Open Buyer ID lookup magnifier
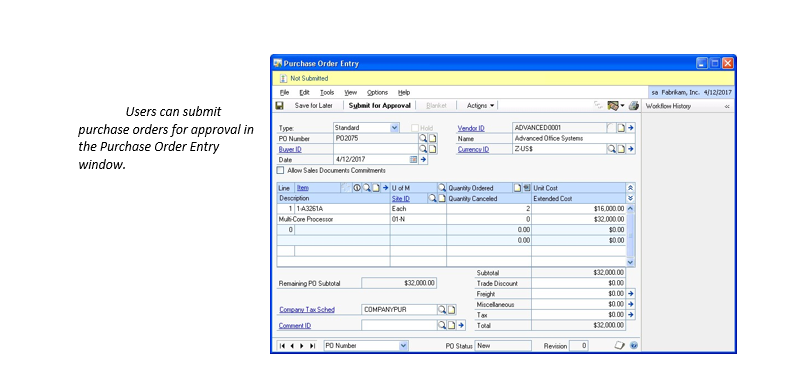793x375 pixels. [424, 149]
